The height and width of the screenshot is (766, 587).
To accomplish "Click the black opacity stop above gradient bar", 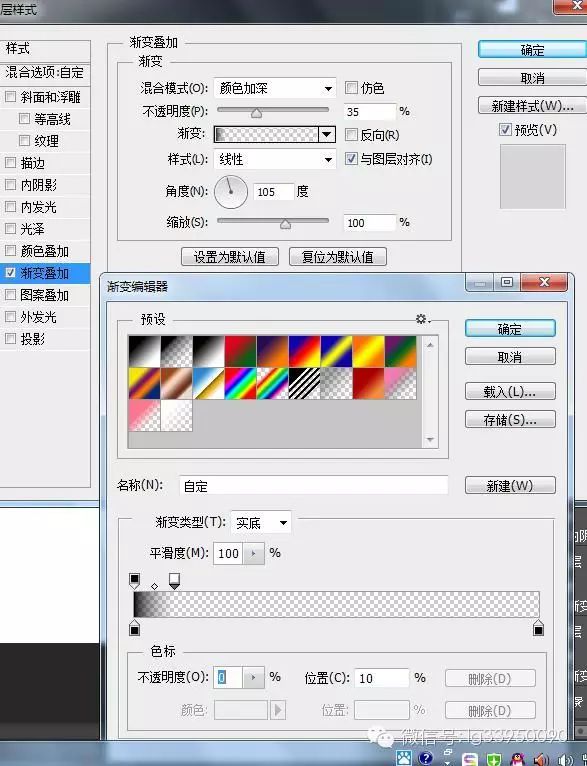I will (134, 581).
